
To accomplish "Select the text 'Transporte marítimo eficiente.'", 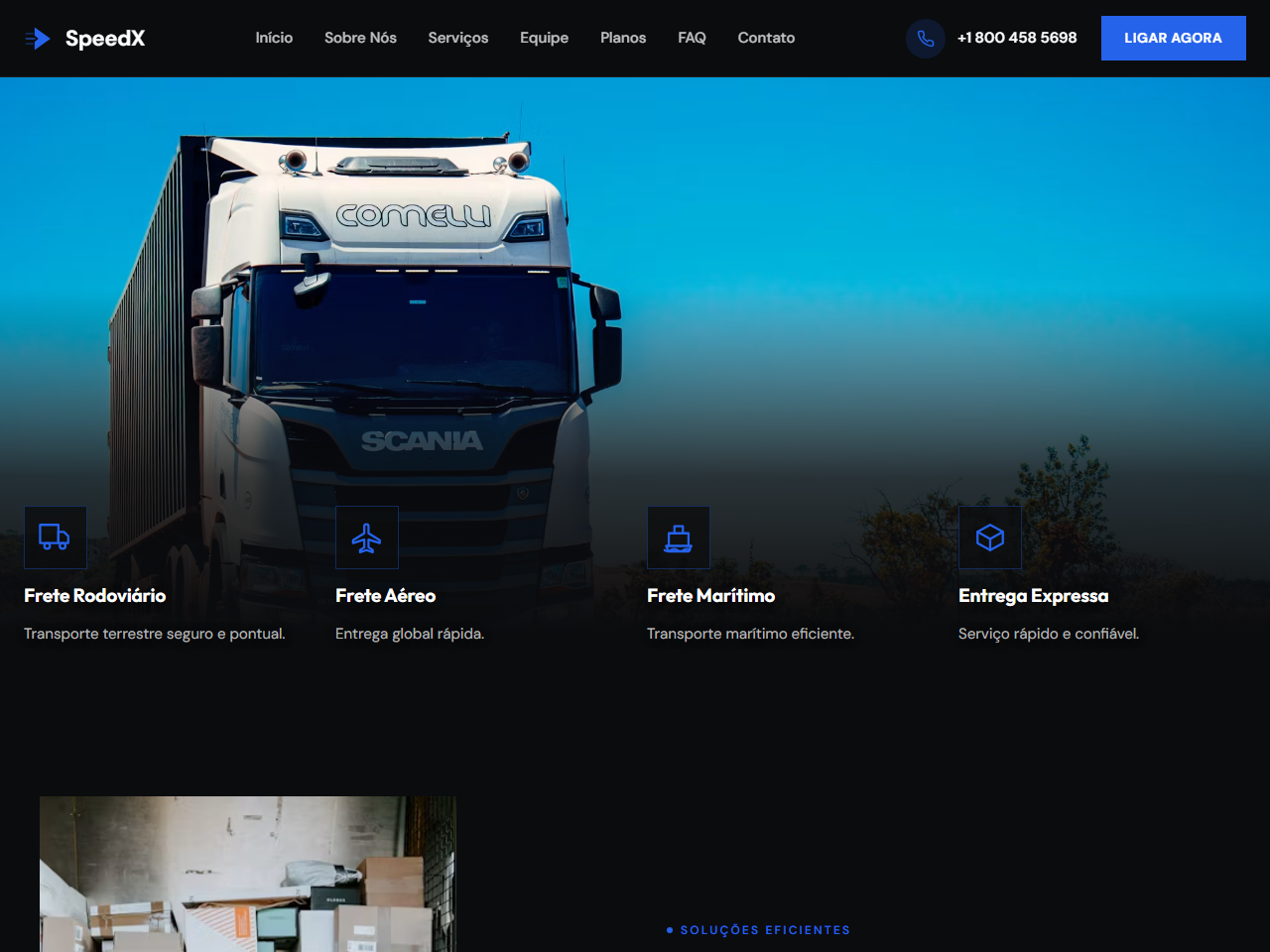I will (750, 634).
